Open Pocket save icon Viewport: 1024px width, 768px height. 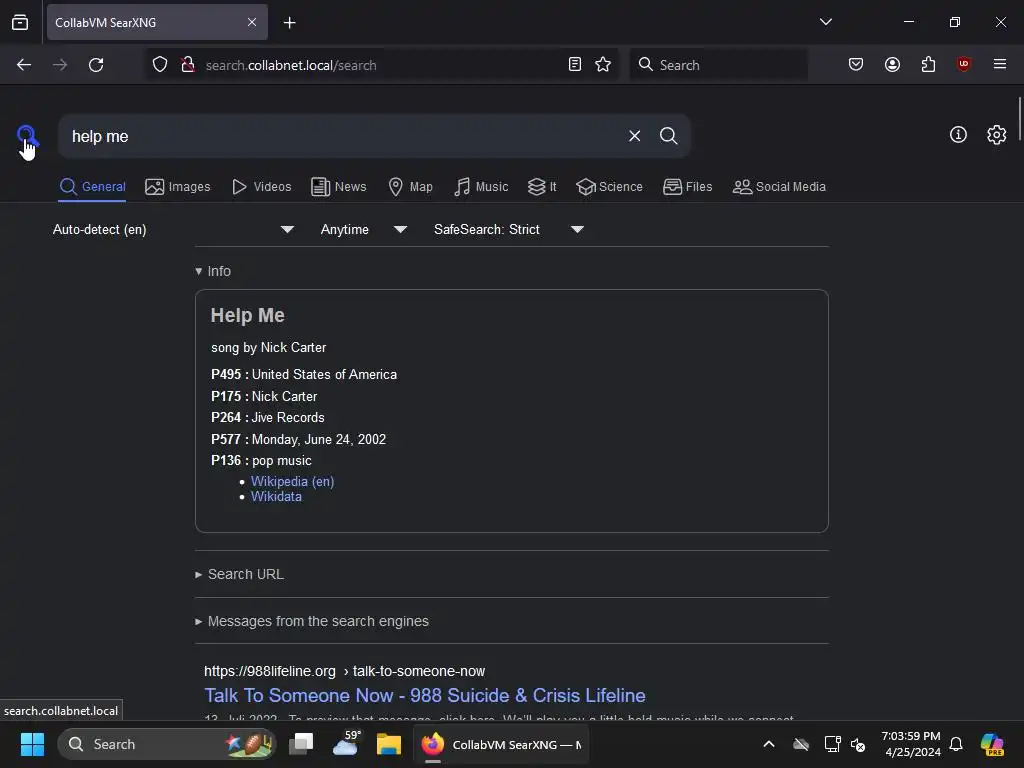[x=856, y=65]
